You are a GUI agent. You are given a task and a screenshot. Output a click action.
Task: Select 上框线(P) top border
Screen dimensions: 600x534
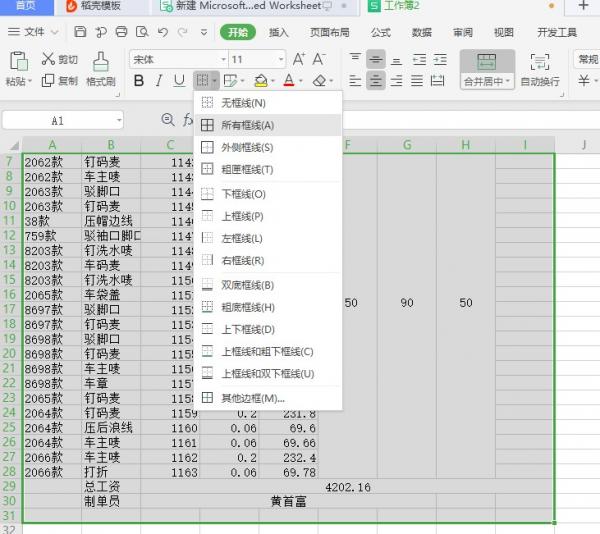pos(267,217)
